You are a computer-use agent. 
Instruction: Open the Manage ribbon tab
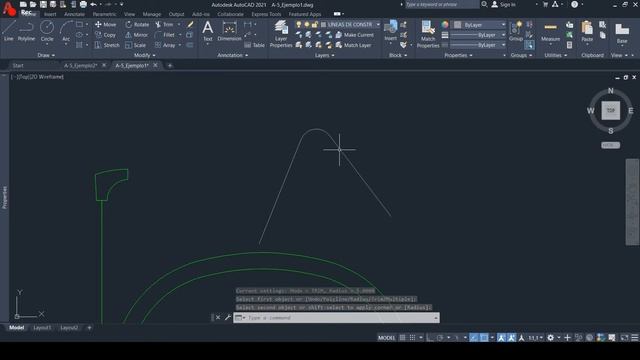[151, 14]
